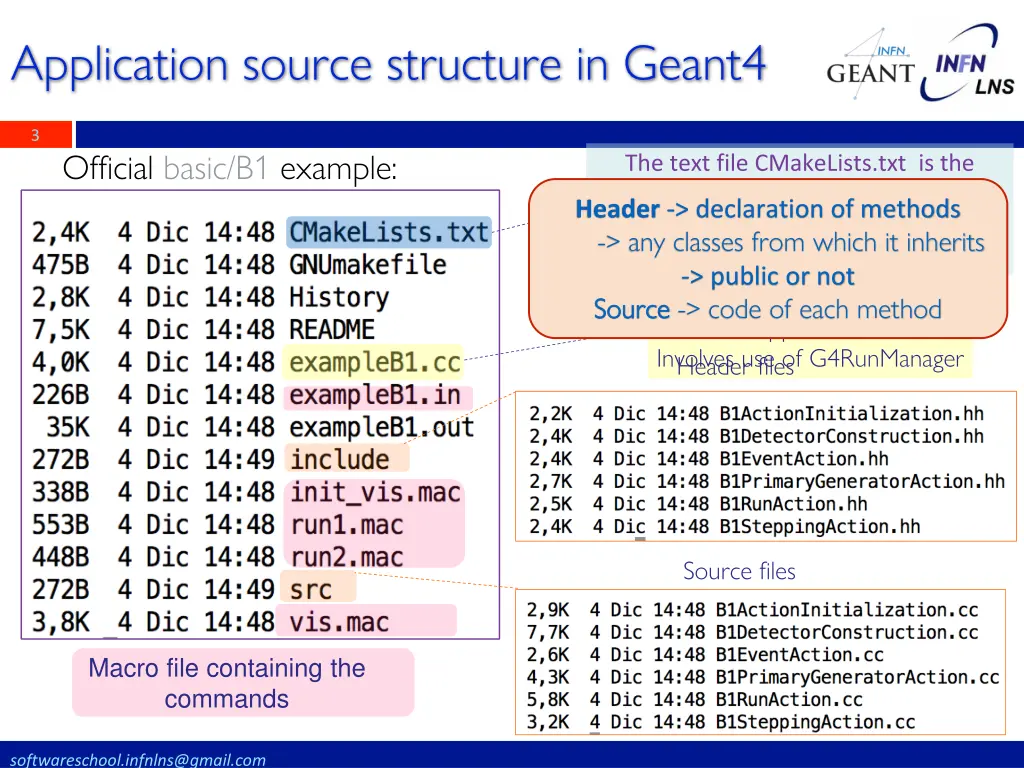
Task: Click the red slide number 3 box
Action: (x=35, y=135)
